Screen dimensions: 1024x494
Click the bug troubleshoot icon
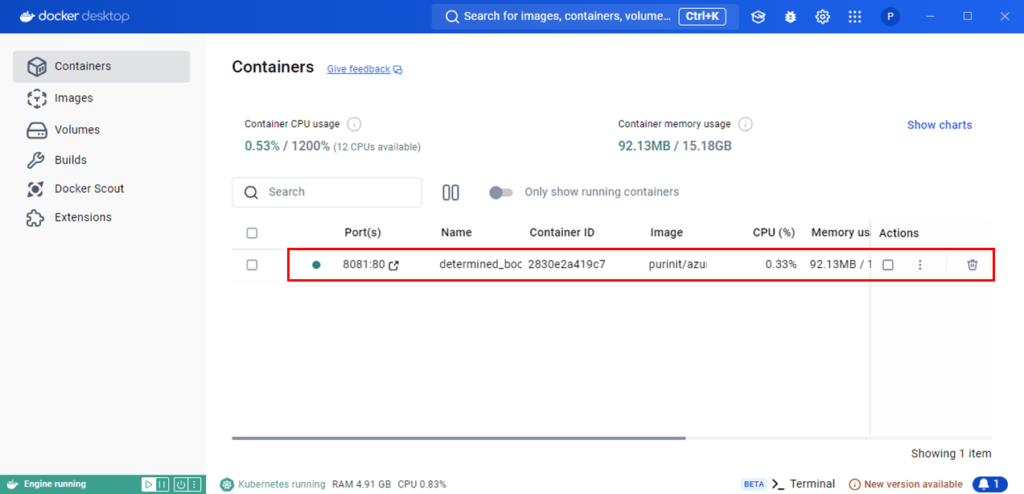(790, 17)
